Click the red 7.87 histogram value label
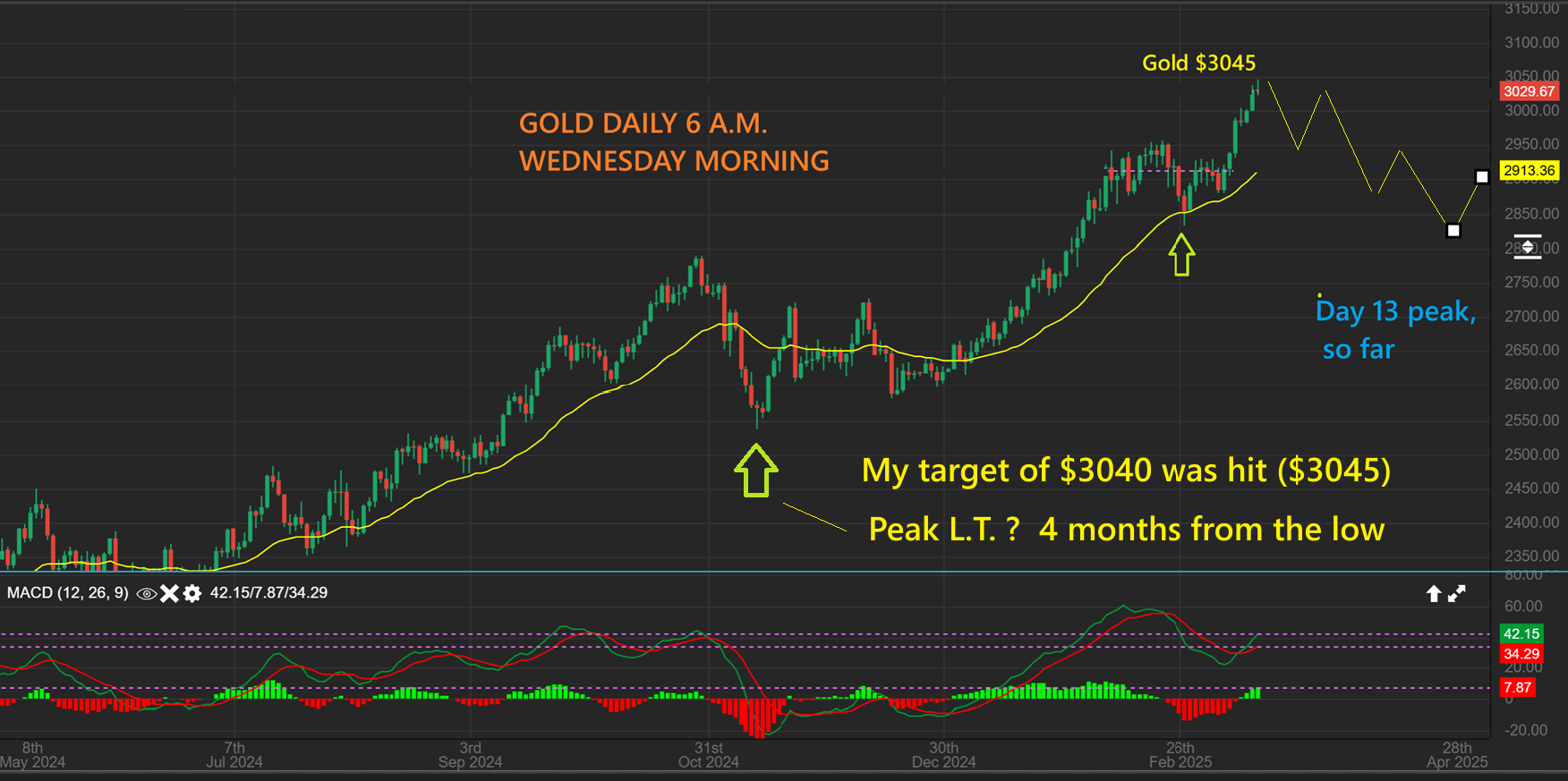This screenshot has width=1568, height=781. (x=1518, y=687)
